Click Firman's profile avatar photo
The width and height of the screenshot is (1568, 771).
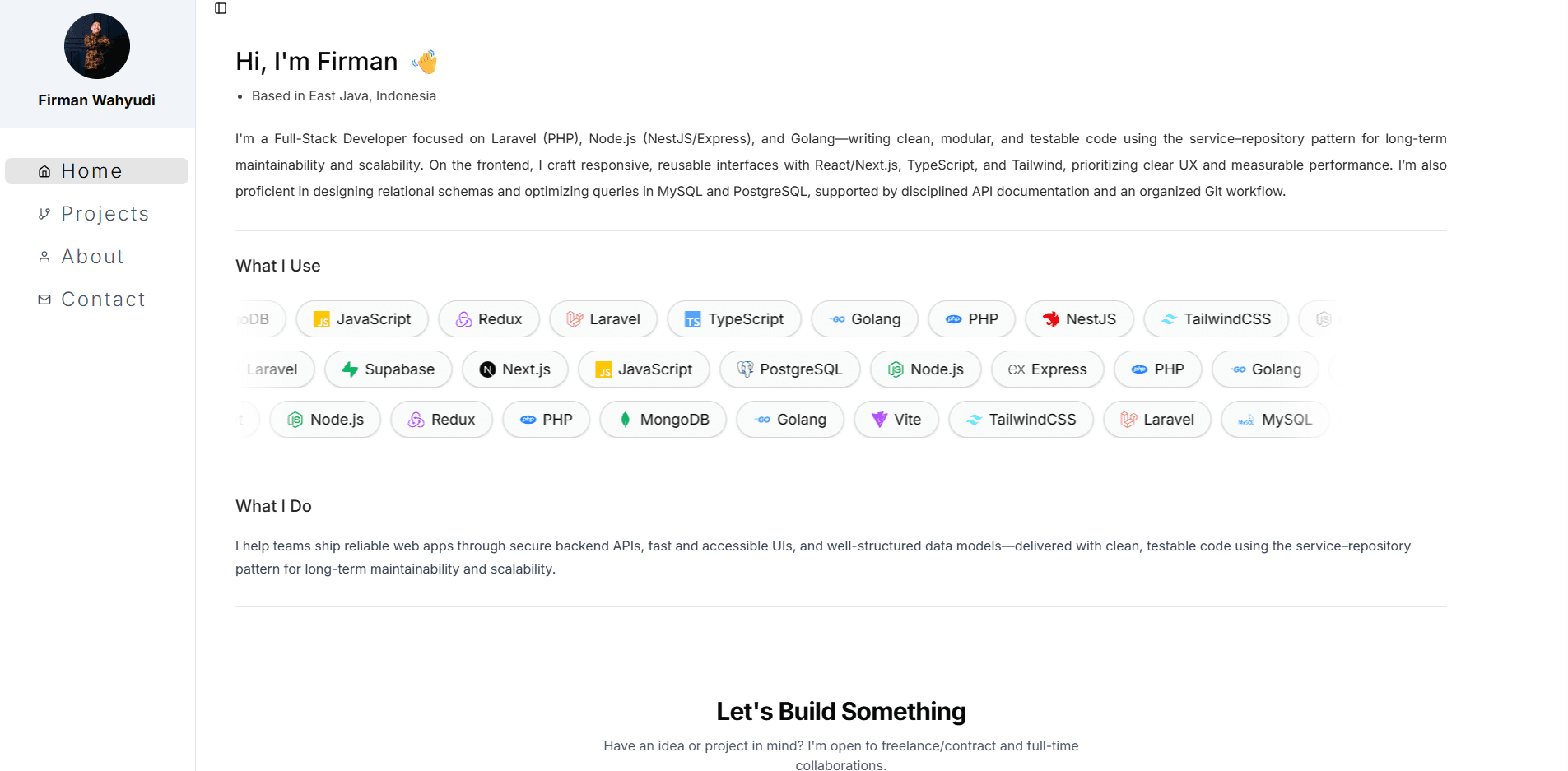coord(97,46)
